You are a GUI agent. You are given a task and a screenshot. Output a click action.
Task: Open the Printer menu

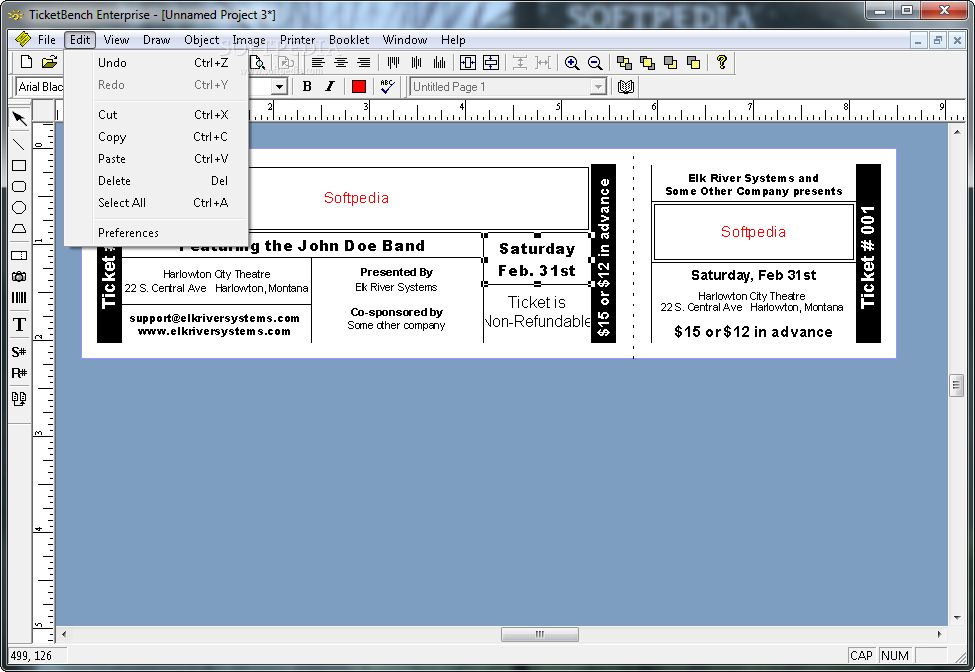(297, 40)
